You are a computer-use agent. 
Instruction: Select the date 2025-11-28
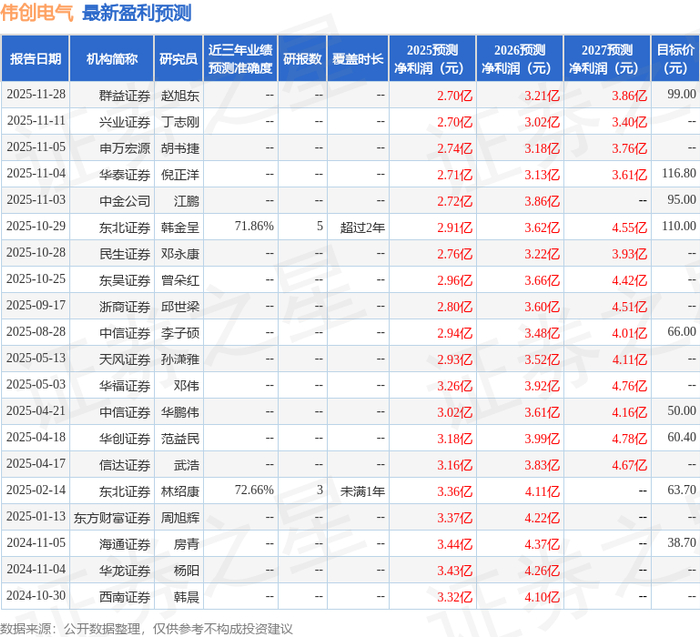click(x=36, y=95)
